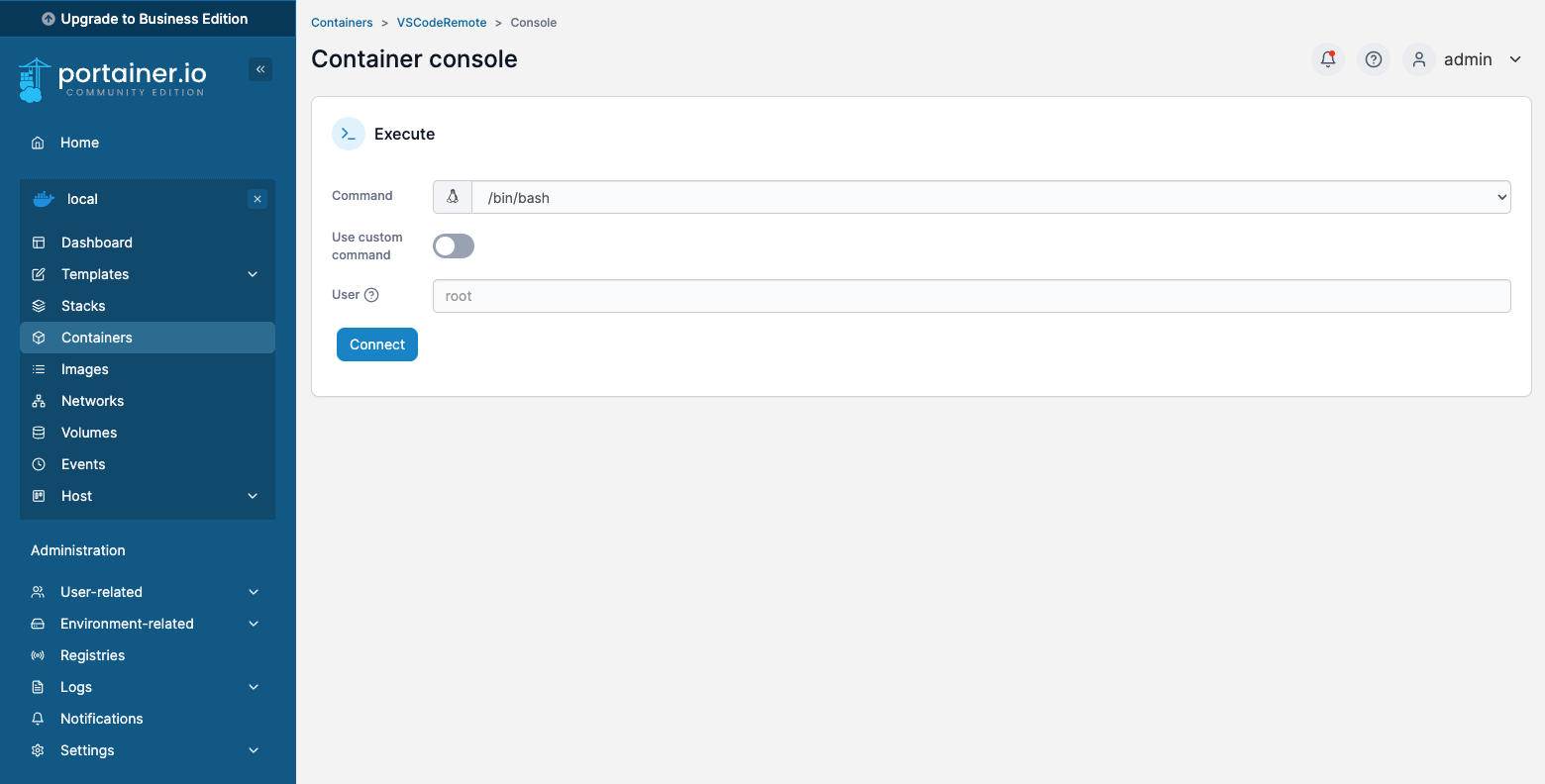The width and height of the screenshot is (1545, 784).
Task: Click the admin user avatar icon
Action: pyautogui.click(x=1419, y=59)
